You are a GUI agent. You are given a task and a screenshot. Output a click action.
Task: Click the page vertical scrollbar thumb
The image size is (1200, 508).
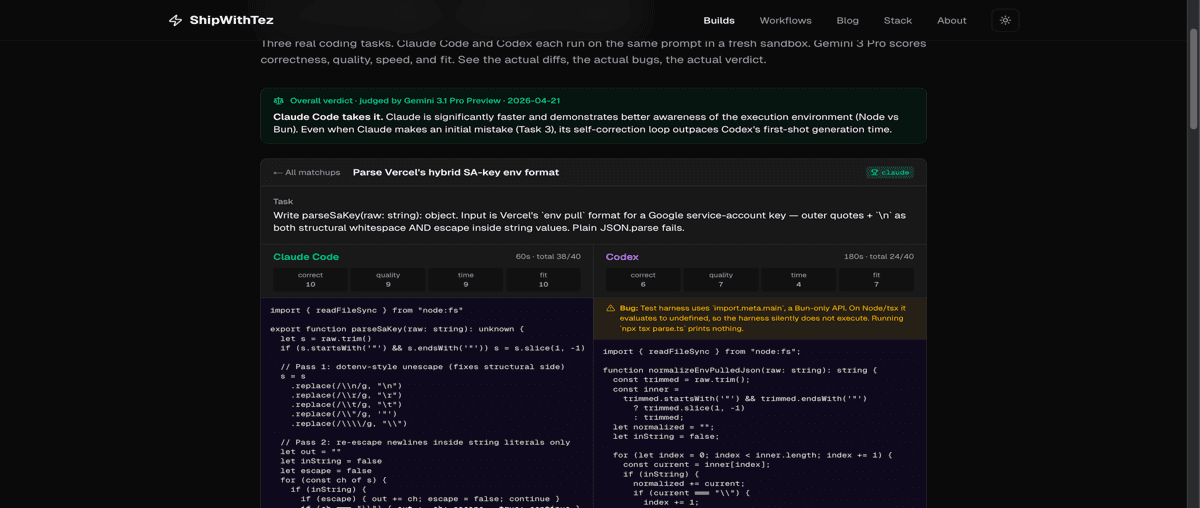1192,80
